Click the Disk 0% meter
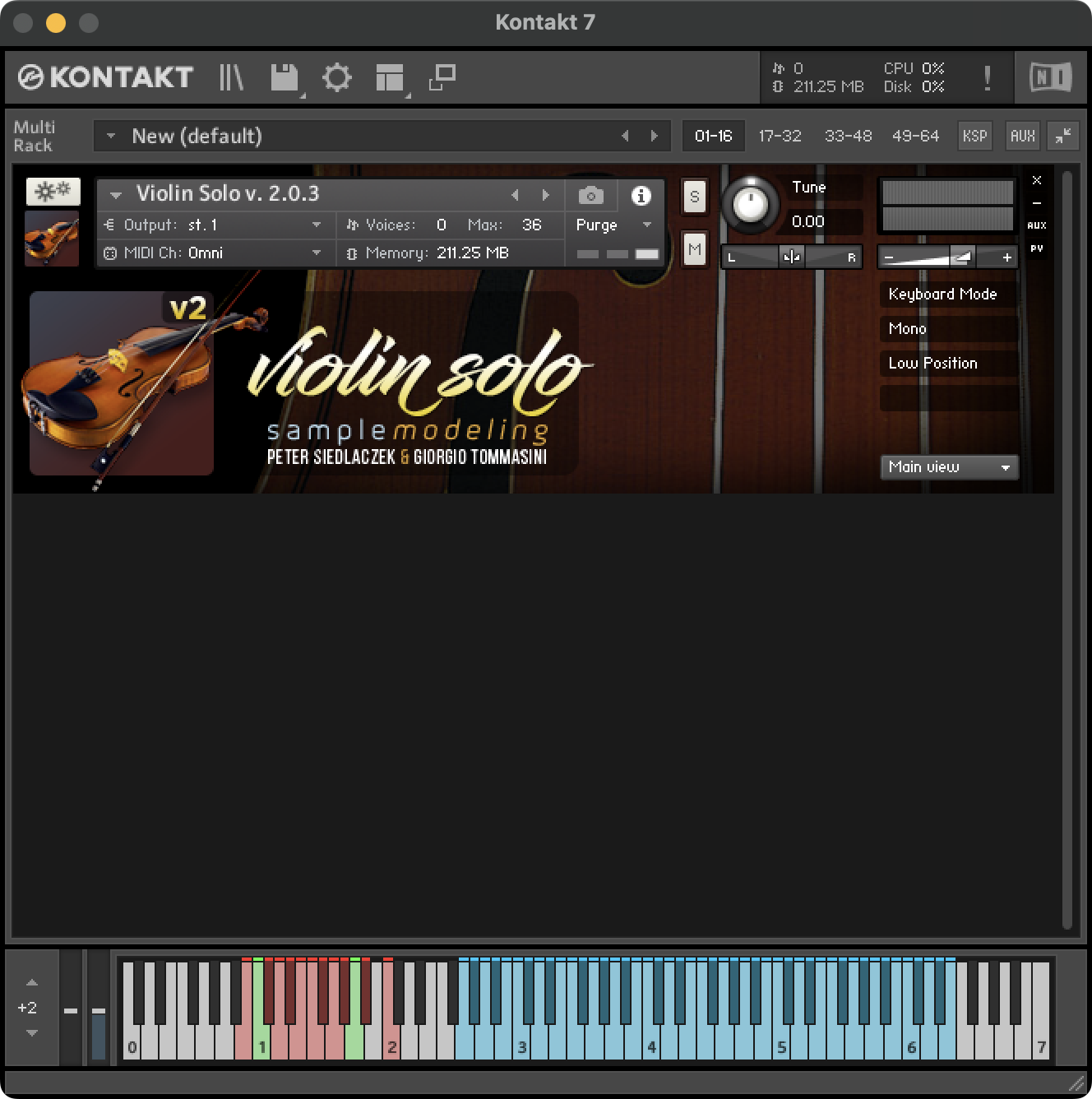The image size is (1092, 1099). 914,86
